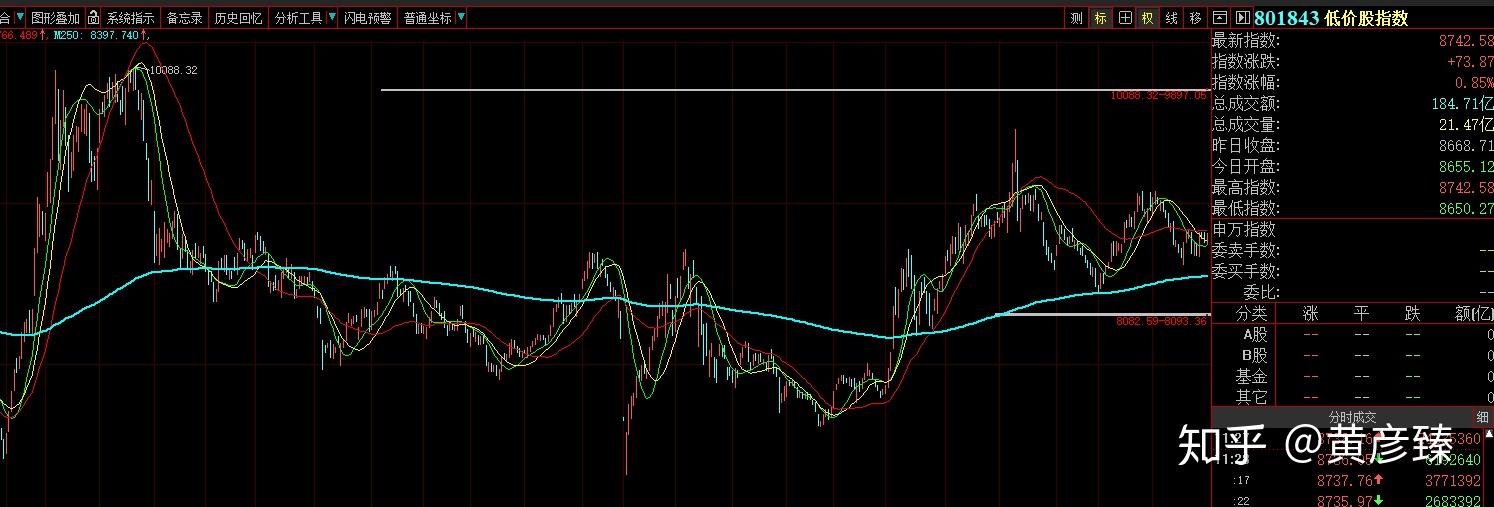
Task: Click the multi-window grid icon
Action: 1125,18
